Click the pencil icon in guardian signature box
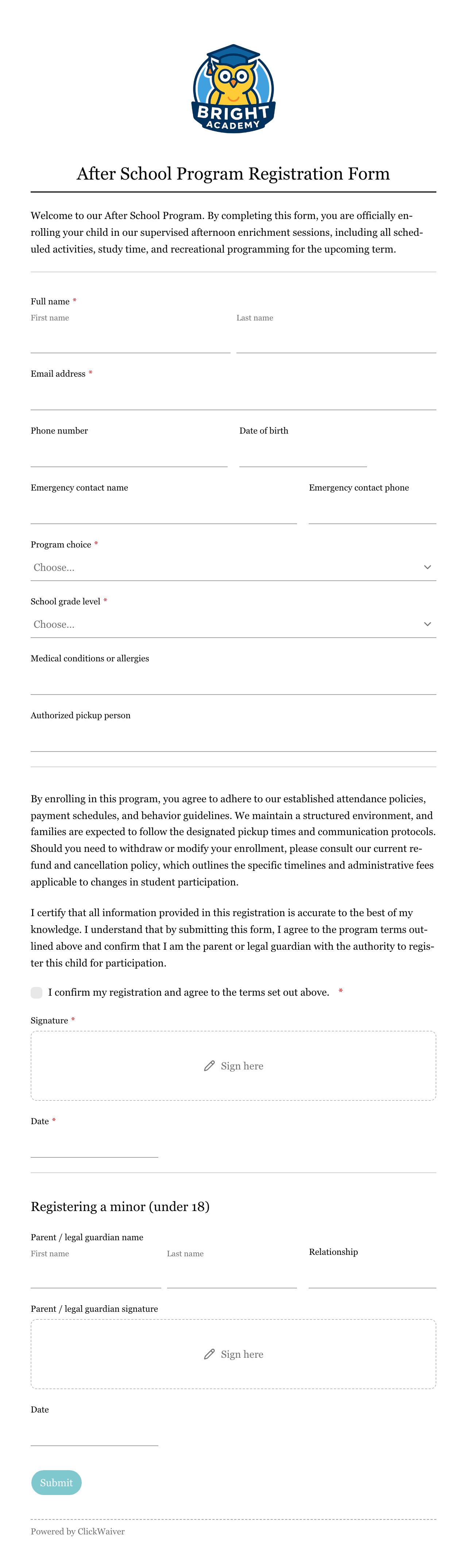This screenshot has width=467, height=1568. click(x=209, y=1354)
